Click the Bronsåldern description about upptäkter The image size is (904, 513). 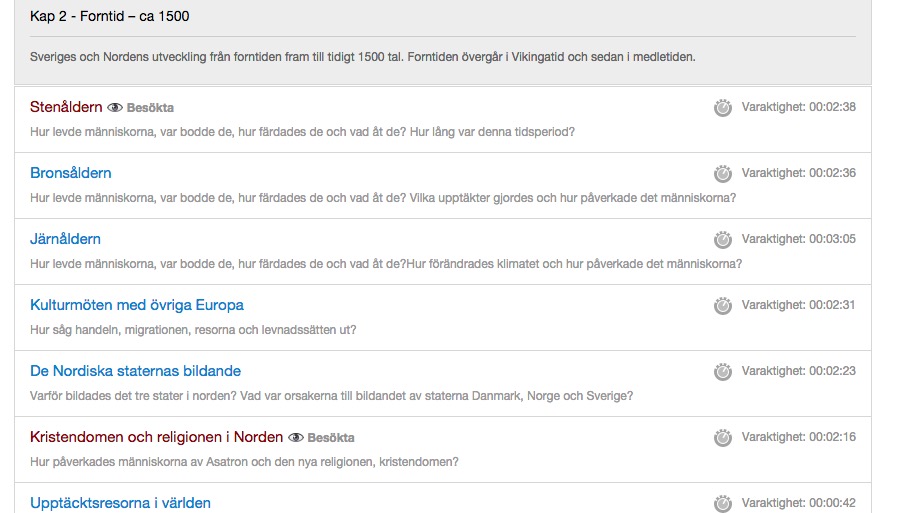(x=383, y=198)
